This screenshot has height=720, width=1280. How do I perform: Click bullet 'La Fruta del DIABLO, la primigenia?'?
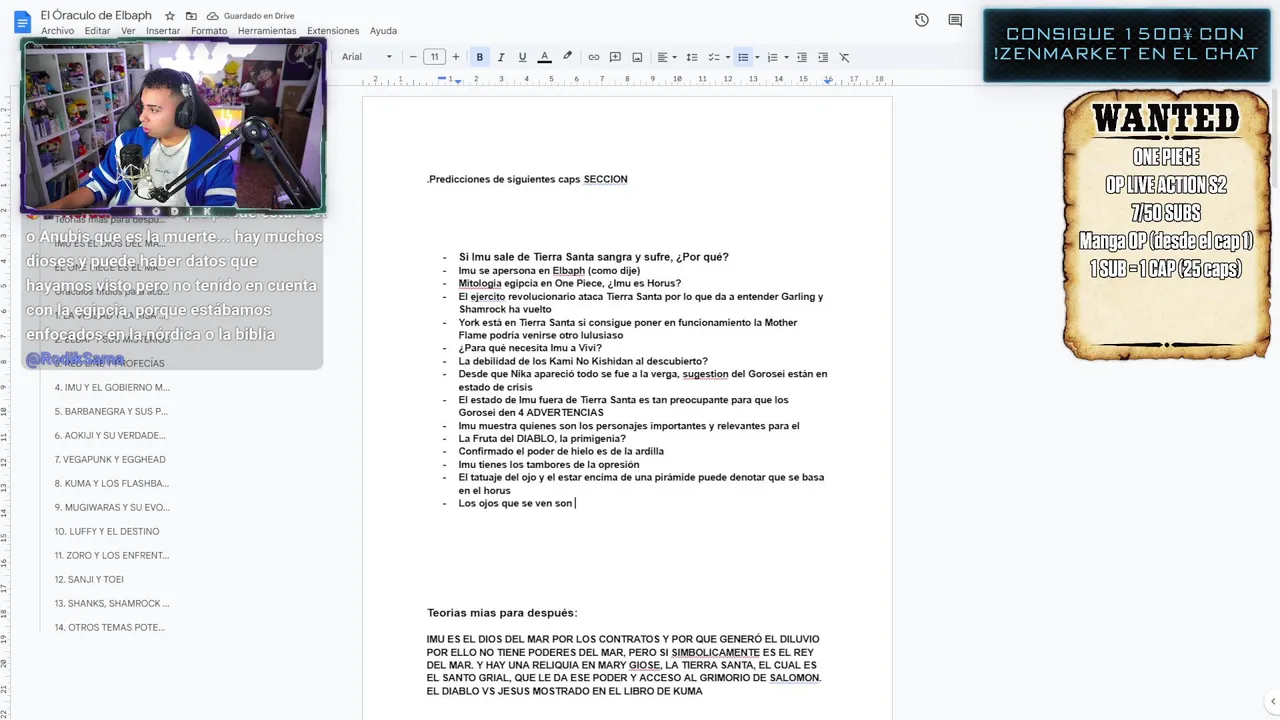click(542, 439)
